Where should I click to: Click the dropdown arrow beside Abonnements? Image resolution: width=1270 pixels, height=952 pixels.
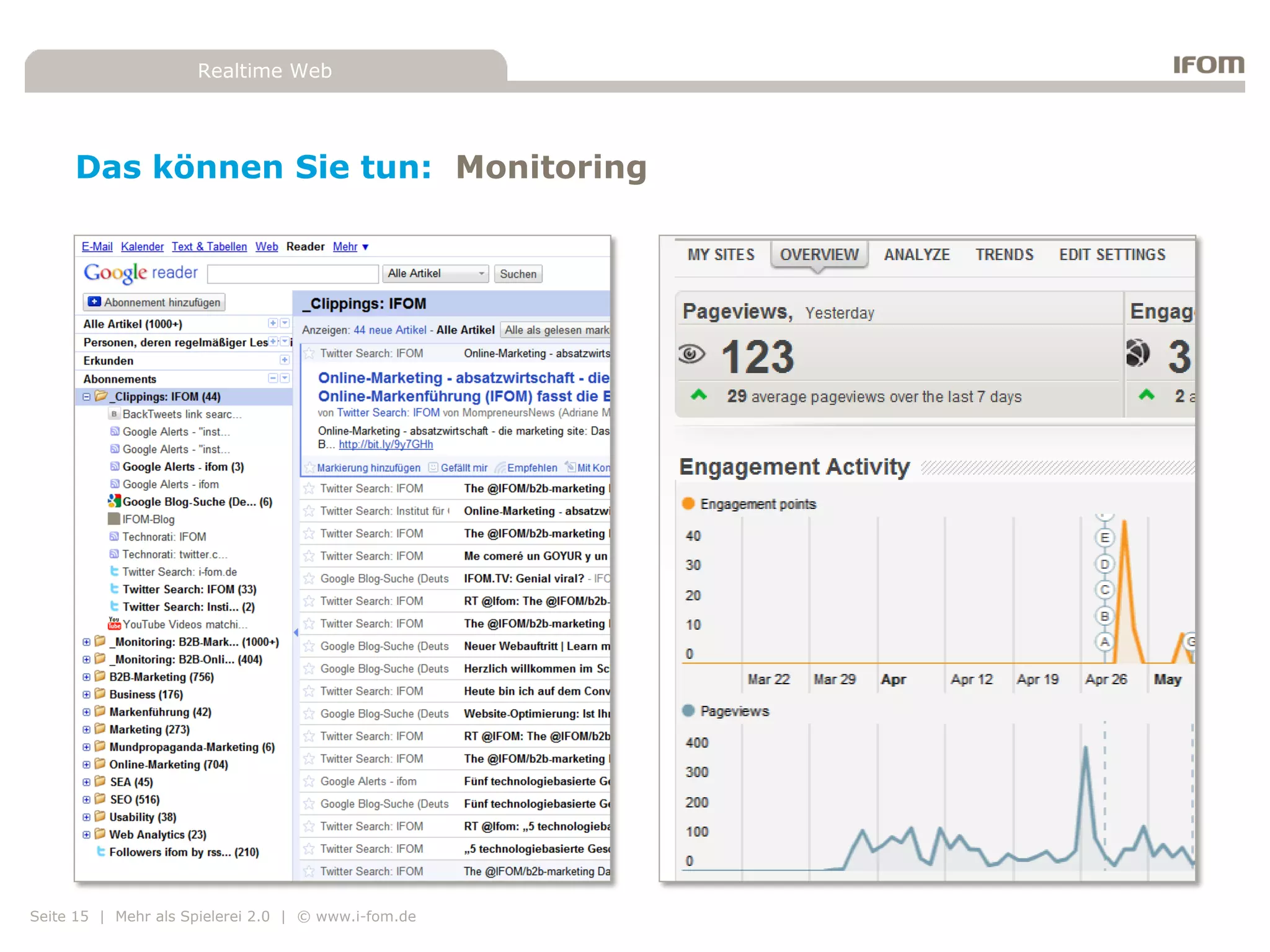coord(285,378)
